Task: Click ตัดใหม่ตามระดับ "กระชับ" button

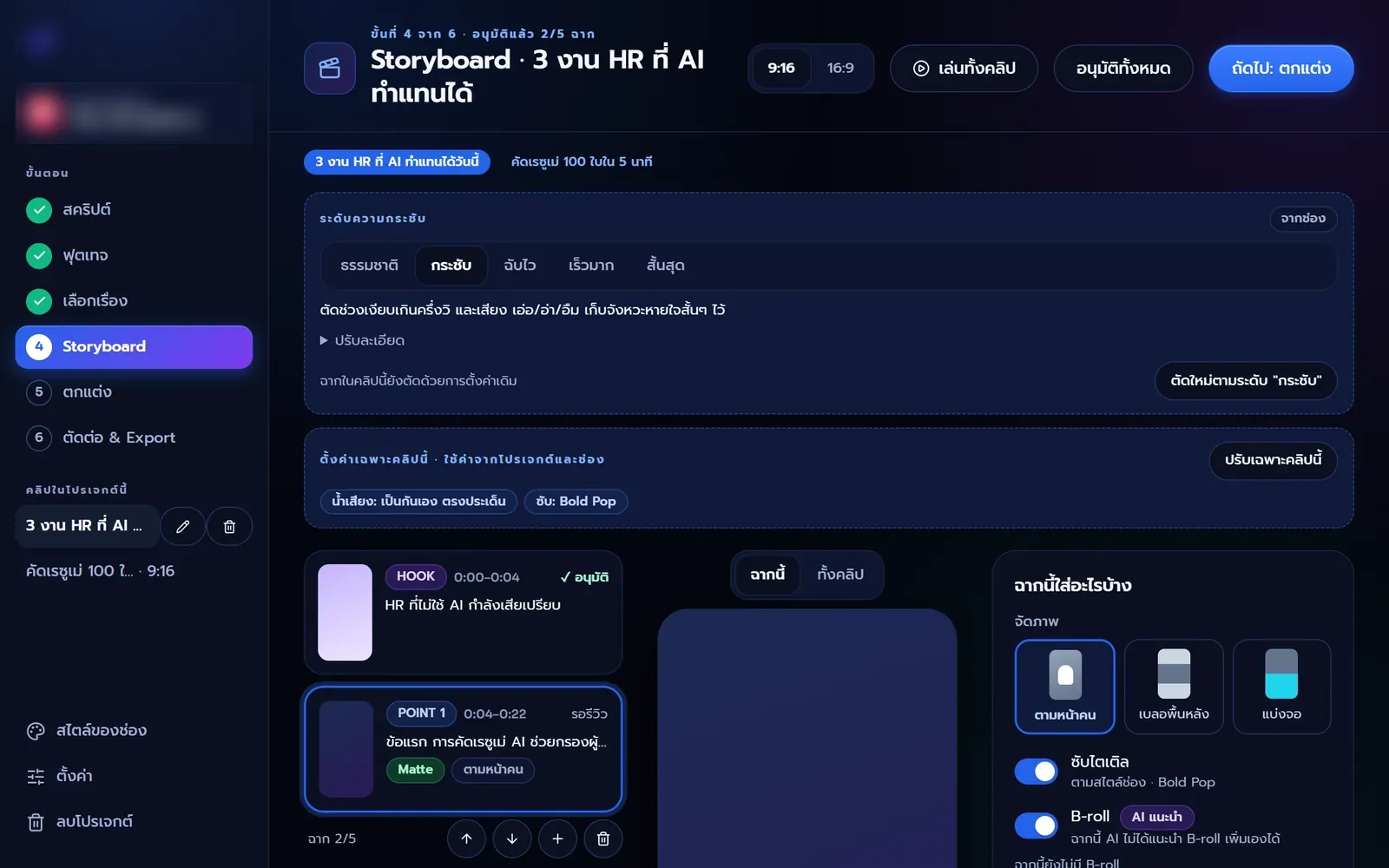Action: [x=1246, y=380]
